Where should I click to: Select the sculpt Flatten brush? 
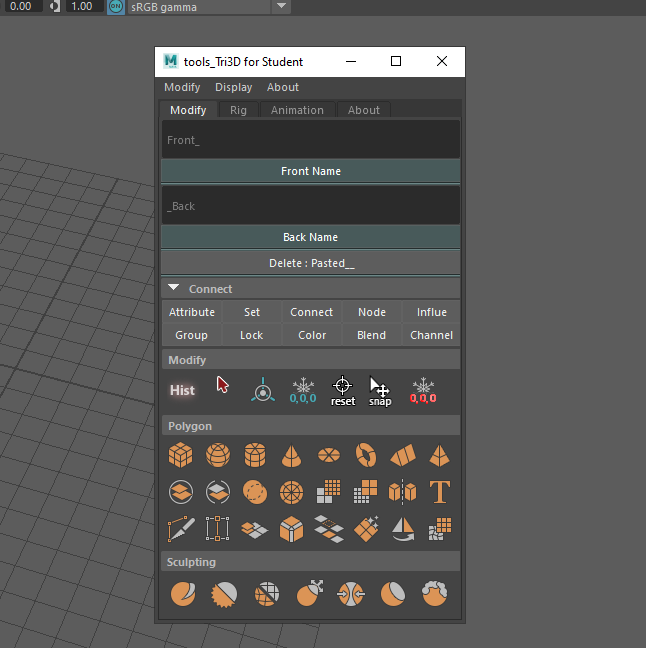click(x=393, y=594)
